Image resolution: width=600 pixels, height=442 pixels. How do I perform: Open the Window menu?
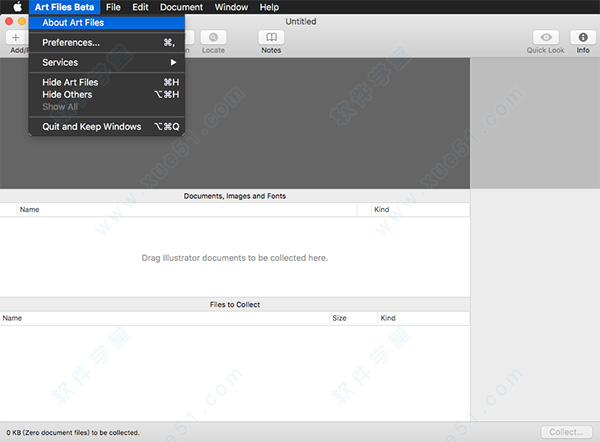click(x=231, y=7)
